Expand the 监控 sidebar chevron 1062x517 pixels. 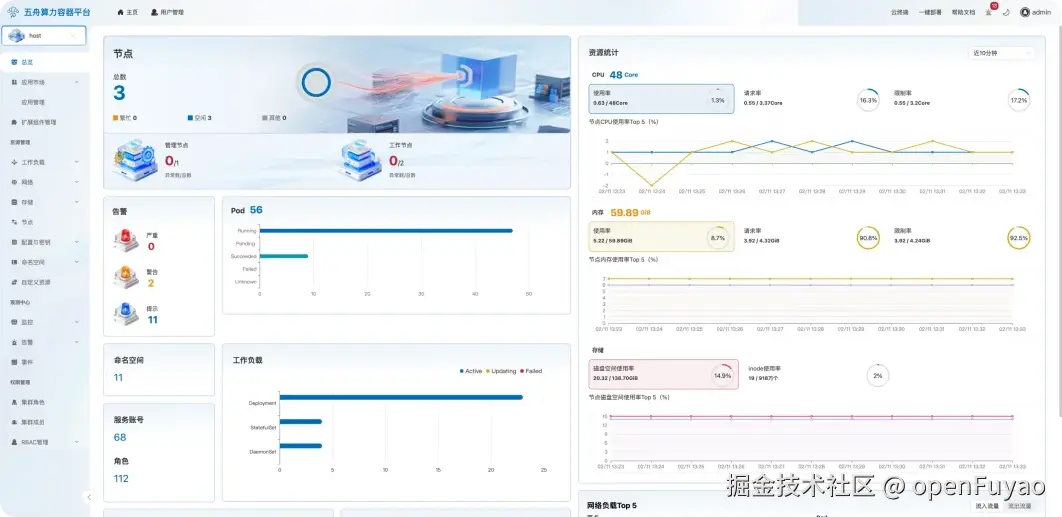point(77,322)
